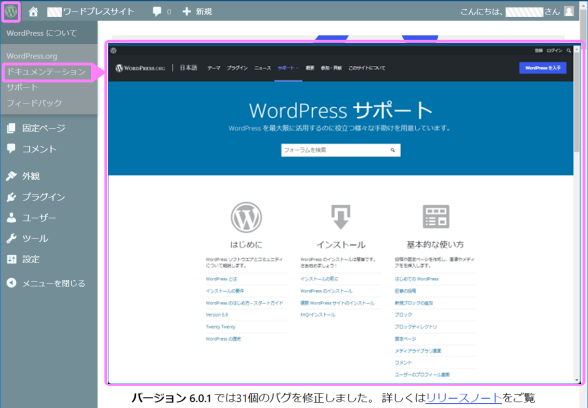Click the collapse-menu arrow icon
Viewport: 588px width, 408px height.
click(11, 283)
